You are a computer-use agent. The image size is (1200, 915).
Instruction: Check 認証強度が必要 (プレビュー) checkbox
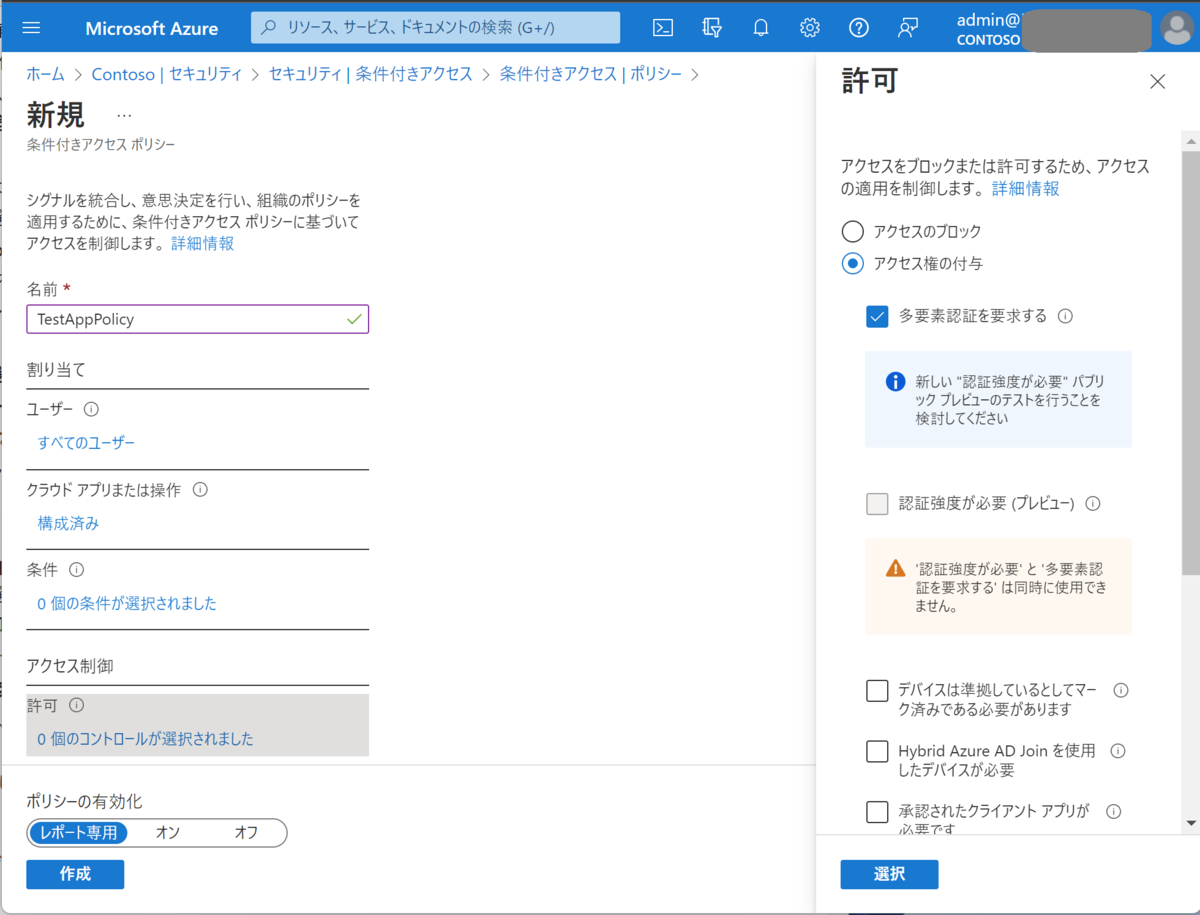(877, 504)
